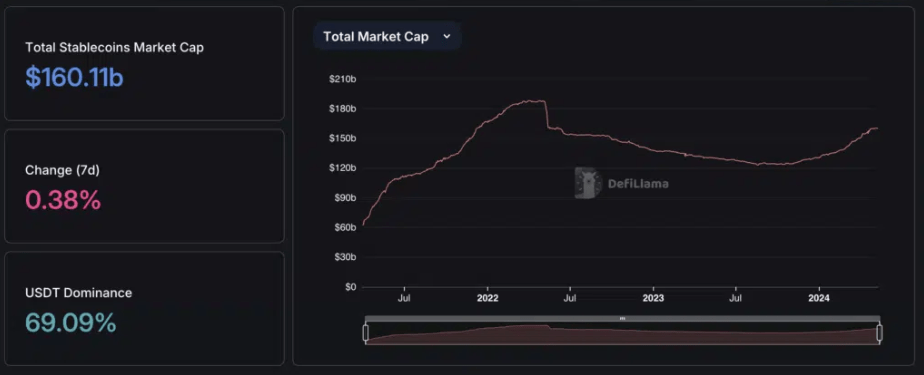Grab the left handle of range slider
Screen dimensions: 924x375
pyautogui.click(x=365, y=333)
